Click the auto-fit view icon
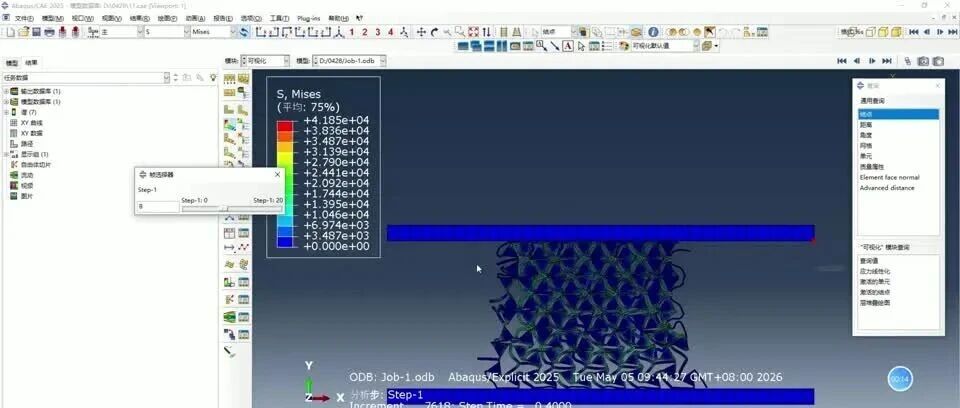Screen dimensions: 960x408 coord(473,32)
